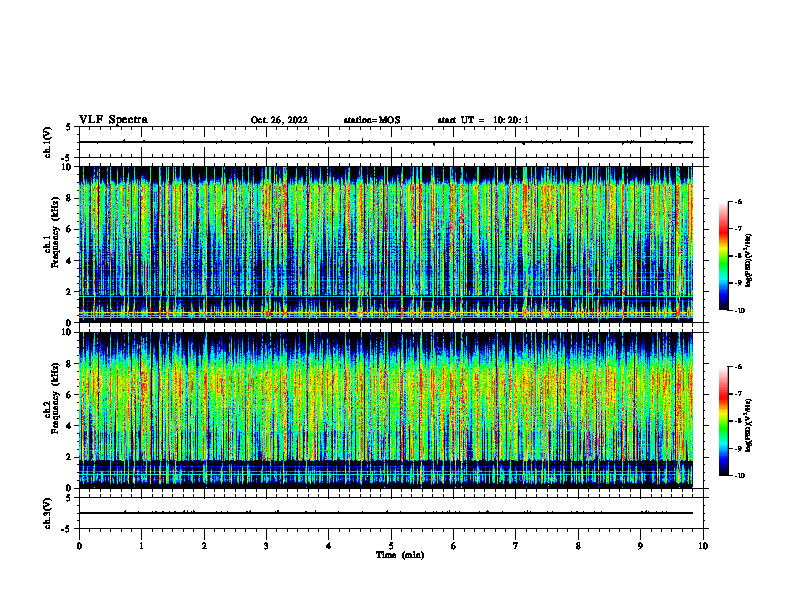Click the ch.2 spectrogram color scale bar

tap(723, 421)
